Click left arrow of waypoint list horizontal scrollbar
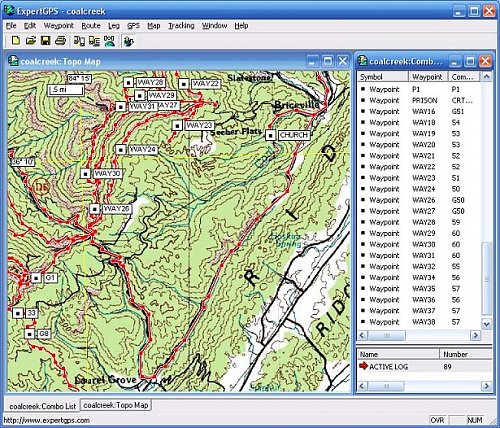500x428 pixels. (x=363, y=335)
